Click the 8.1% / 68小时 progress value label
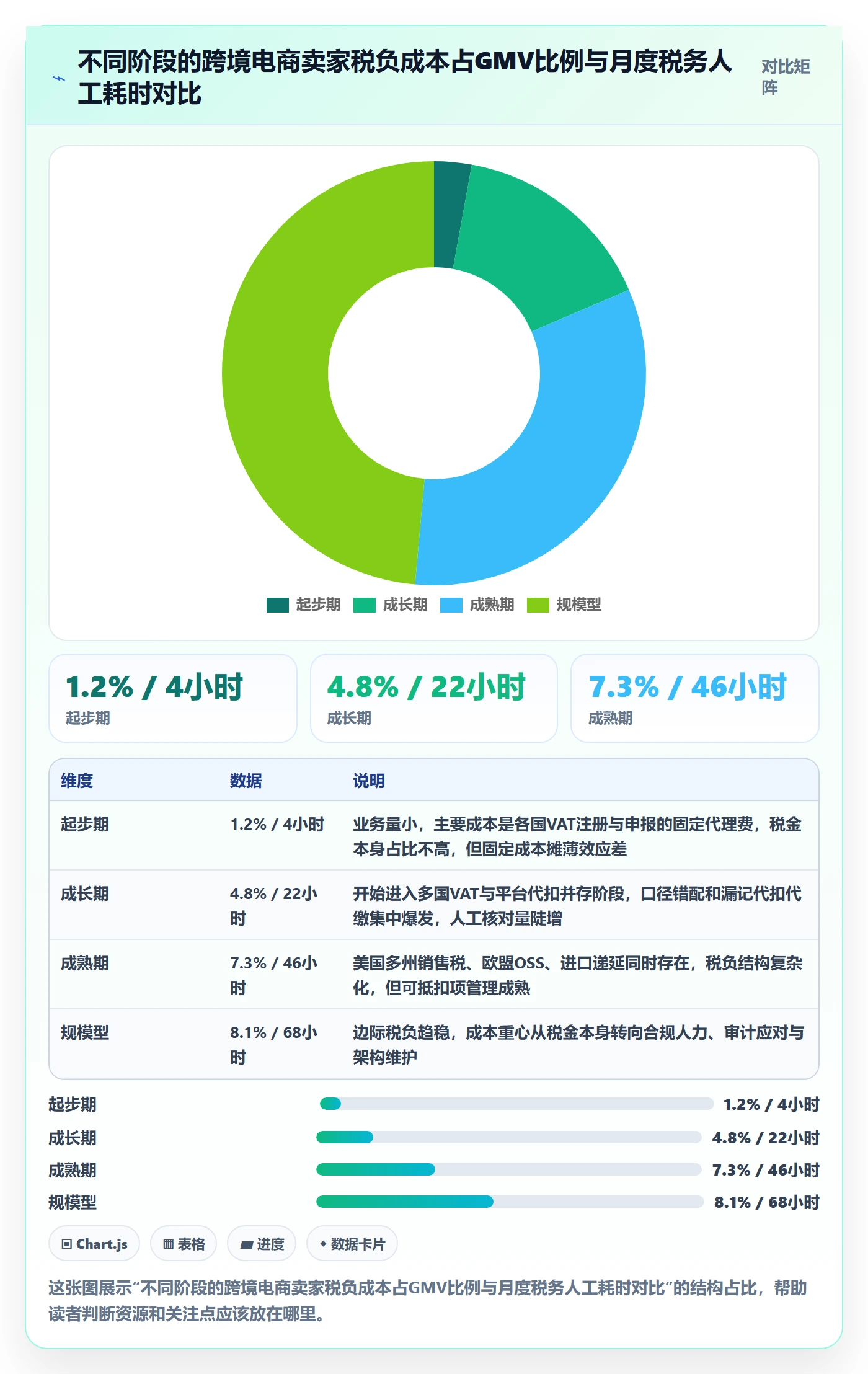Screen dimensions: 868x1374 767,1202
